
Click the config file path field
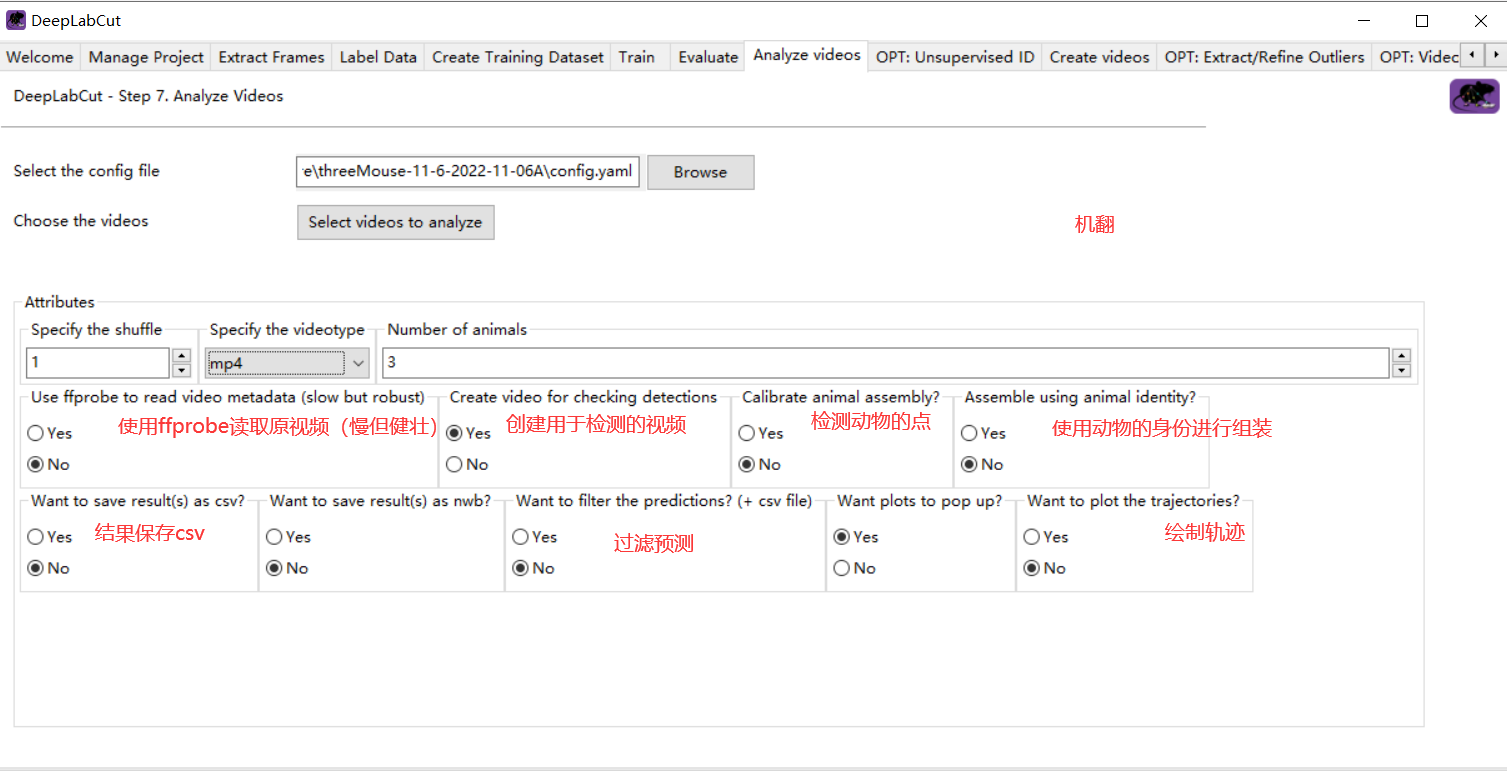(468, 172)
